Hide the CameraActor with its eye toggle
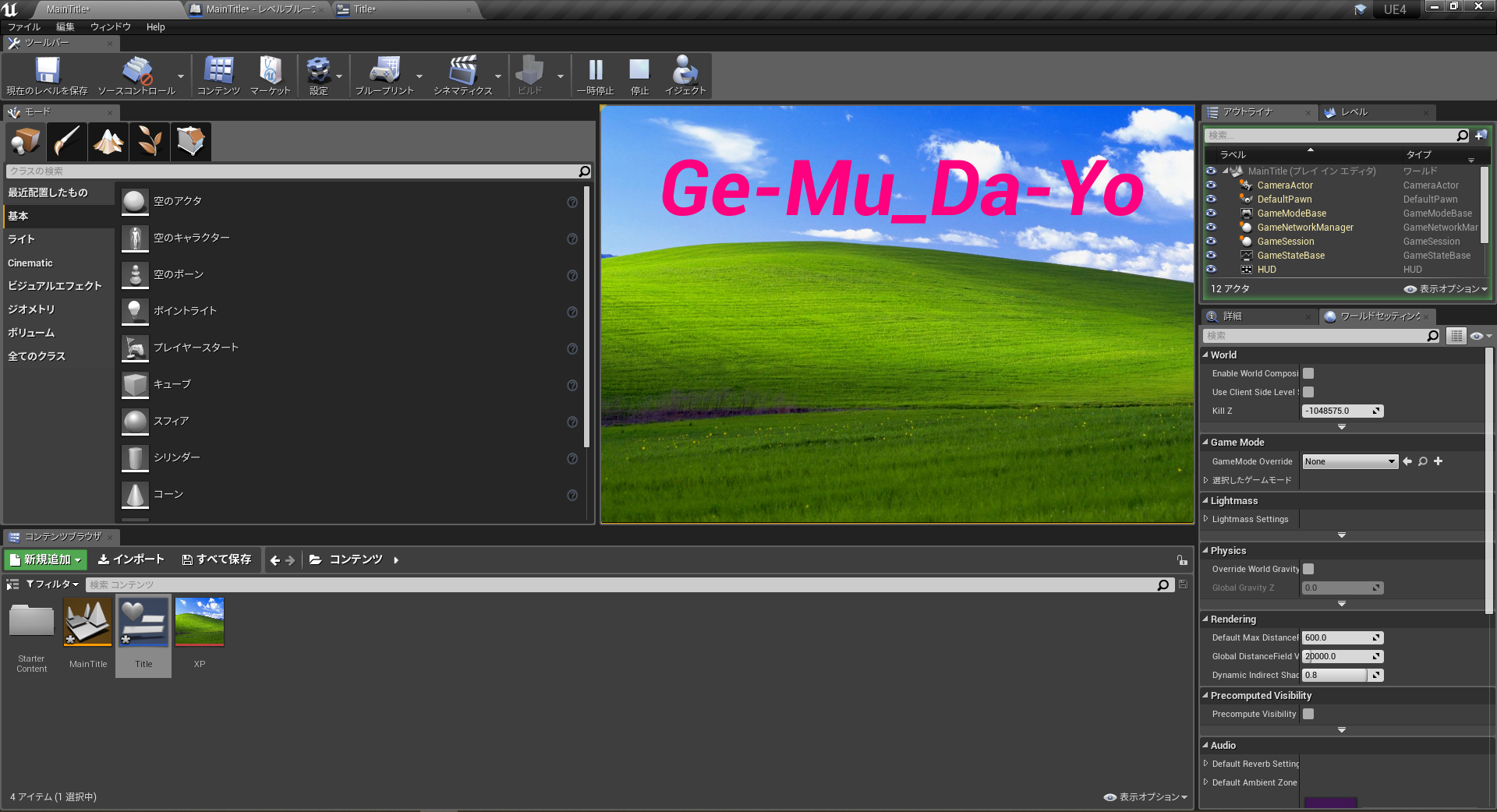1497x812 pixels. tap(1211, 185)
